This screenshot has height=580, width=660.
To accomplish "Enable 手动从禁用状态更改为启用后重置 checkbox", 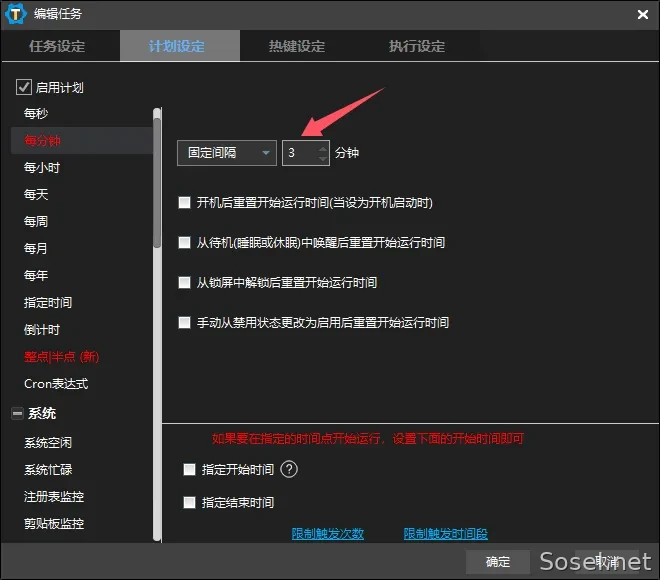I will [x=184, y=322].
